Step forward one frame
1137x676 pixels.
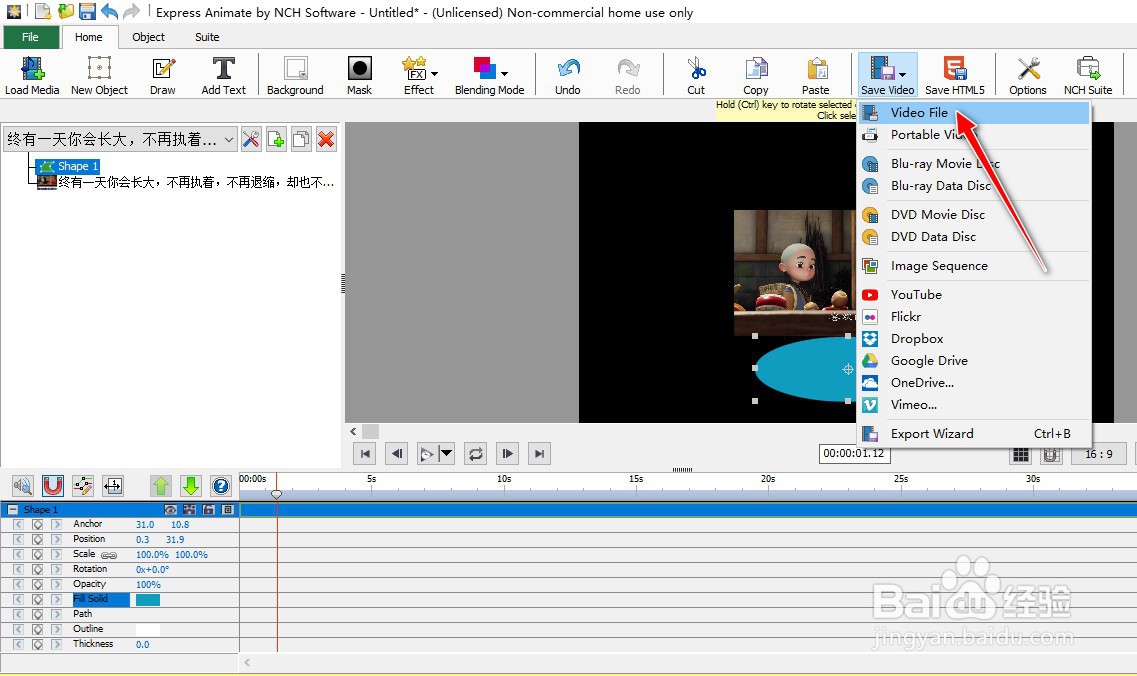coord(507,453)
